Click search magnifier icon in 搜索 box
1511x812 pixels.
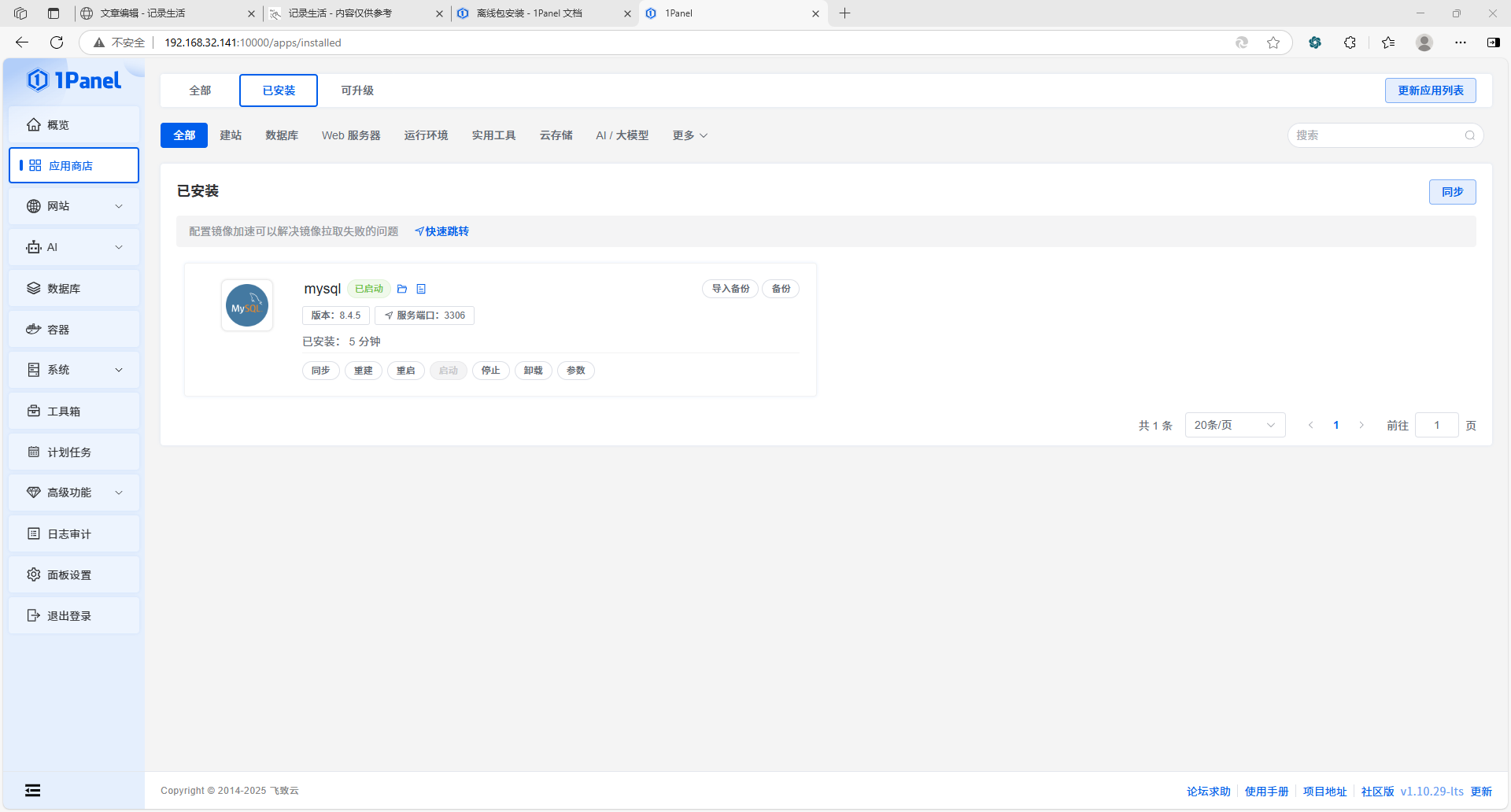click(1469, 135)
